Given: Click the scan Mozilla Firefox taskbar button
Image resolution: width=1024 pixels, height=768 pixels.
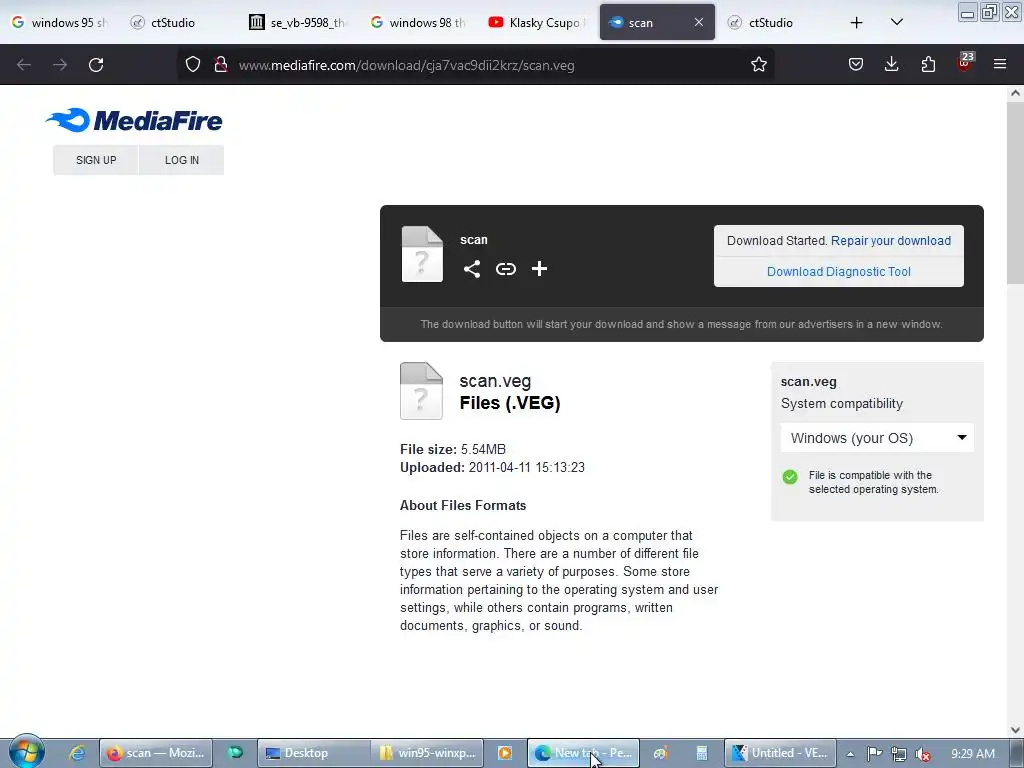Looking at the screenshot, I should 156,753.
